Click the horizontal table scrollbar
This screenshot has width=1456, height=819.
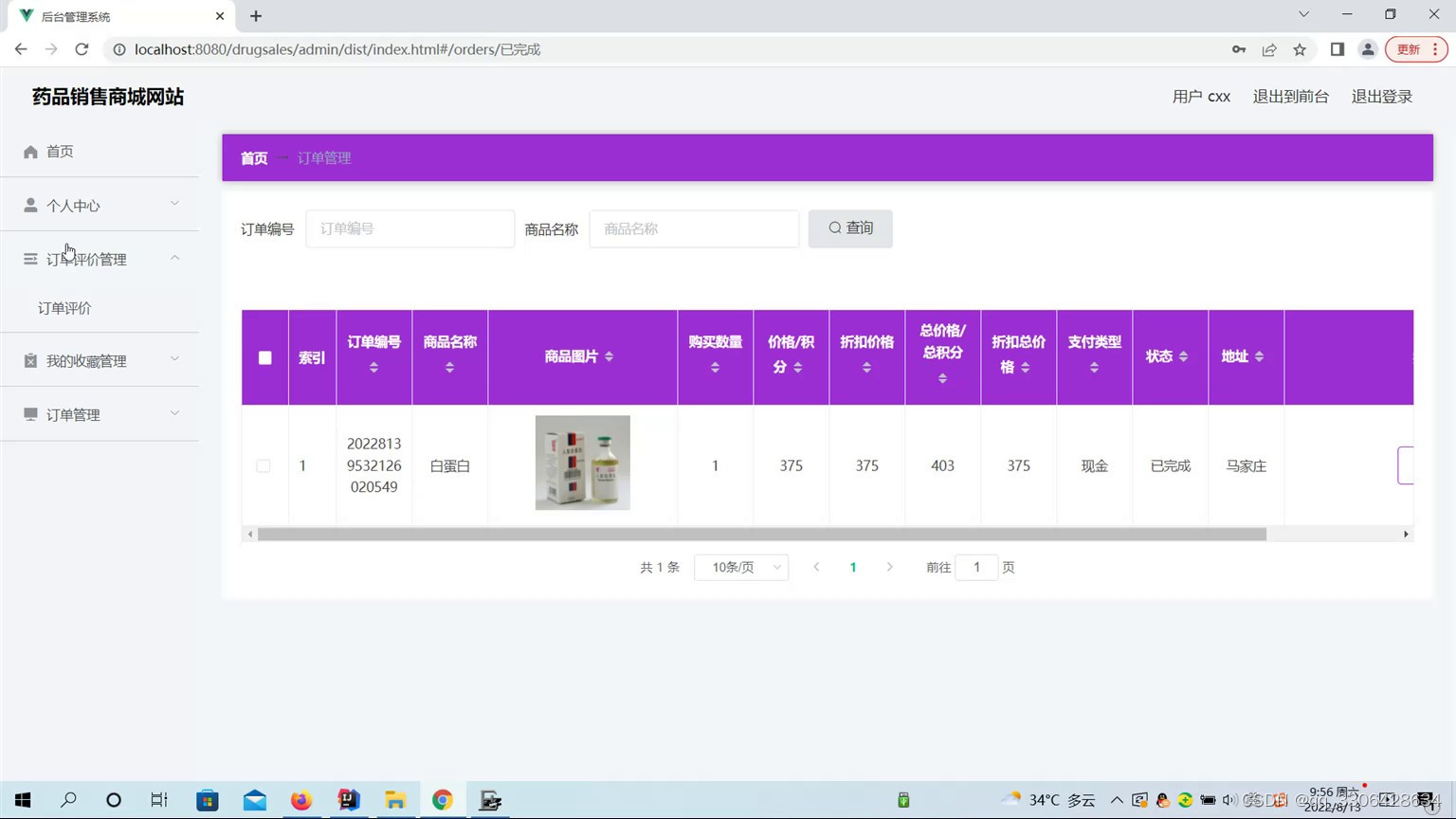click(x=762, y=535)
